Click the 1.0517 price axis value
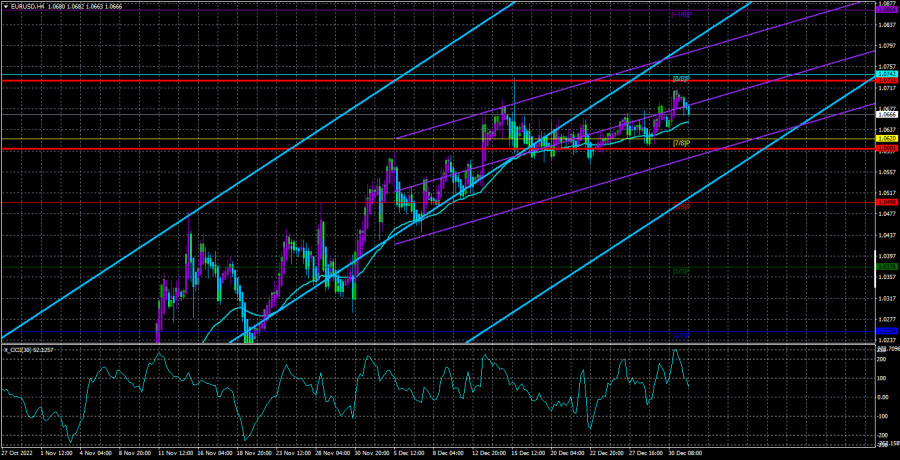900x460 pixels. [x=887, y=193]
